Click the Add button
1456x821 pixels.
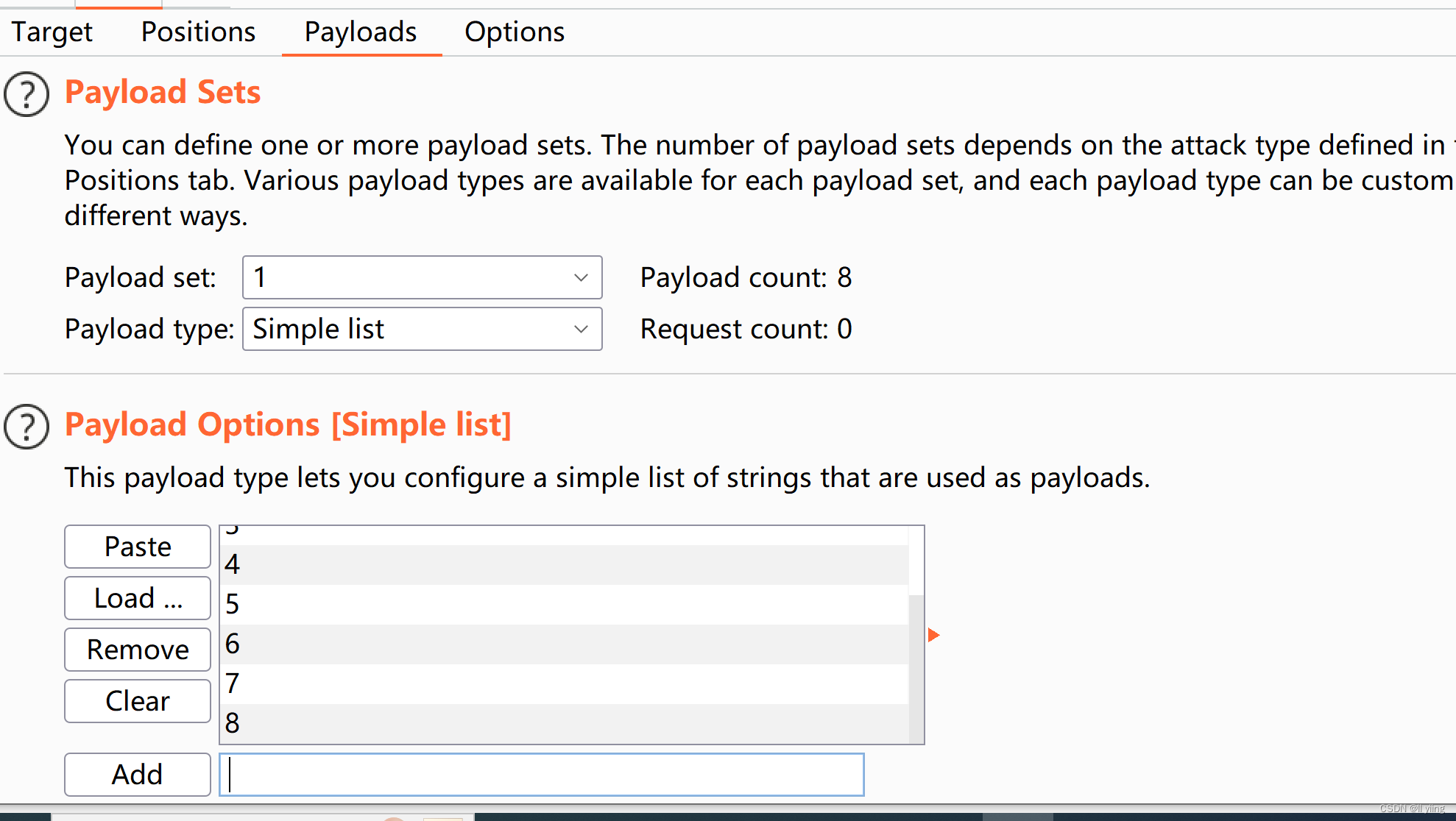pos(138,775)
